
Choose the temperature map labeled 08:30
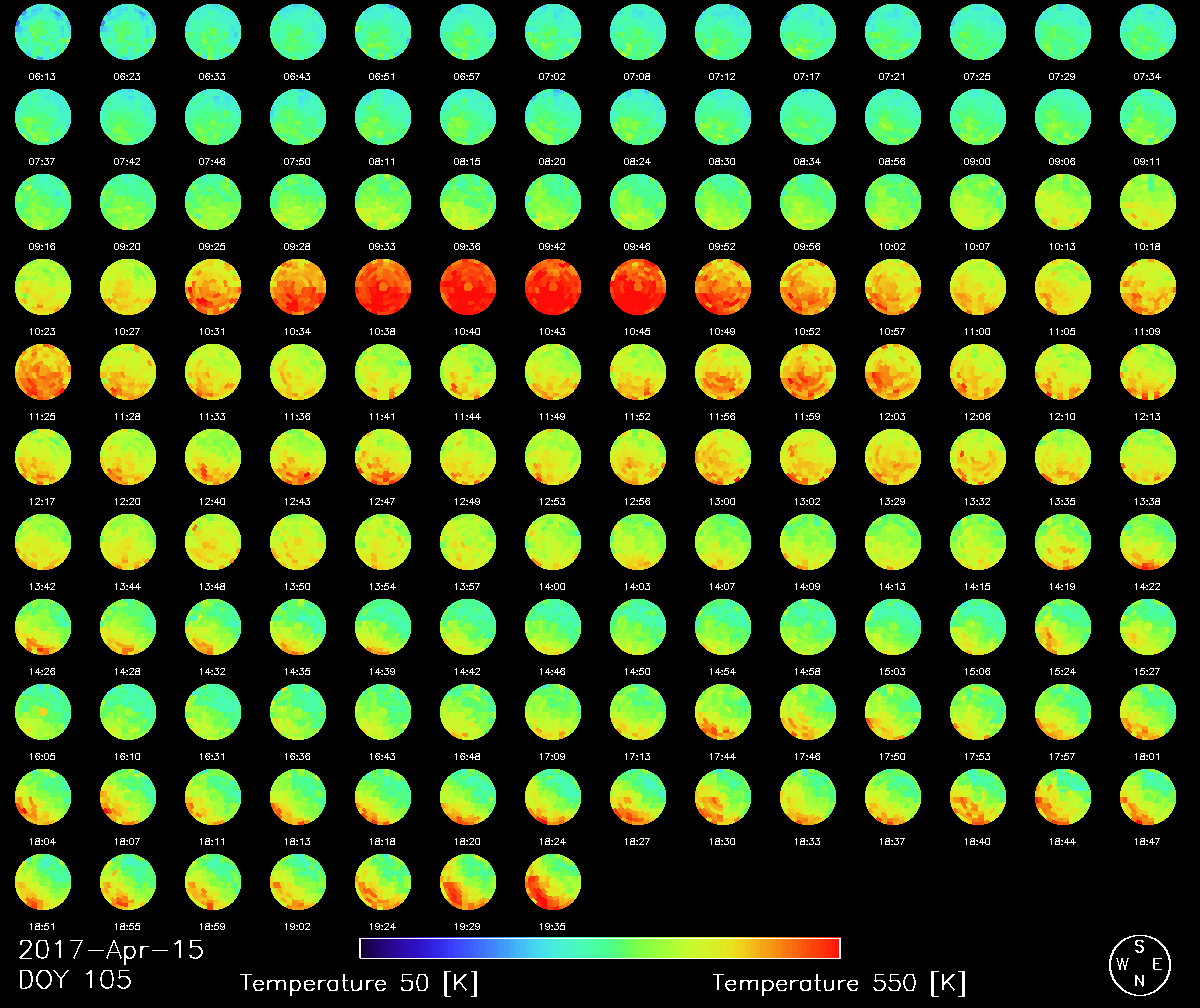tap(723, 117)
